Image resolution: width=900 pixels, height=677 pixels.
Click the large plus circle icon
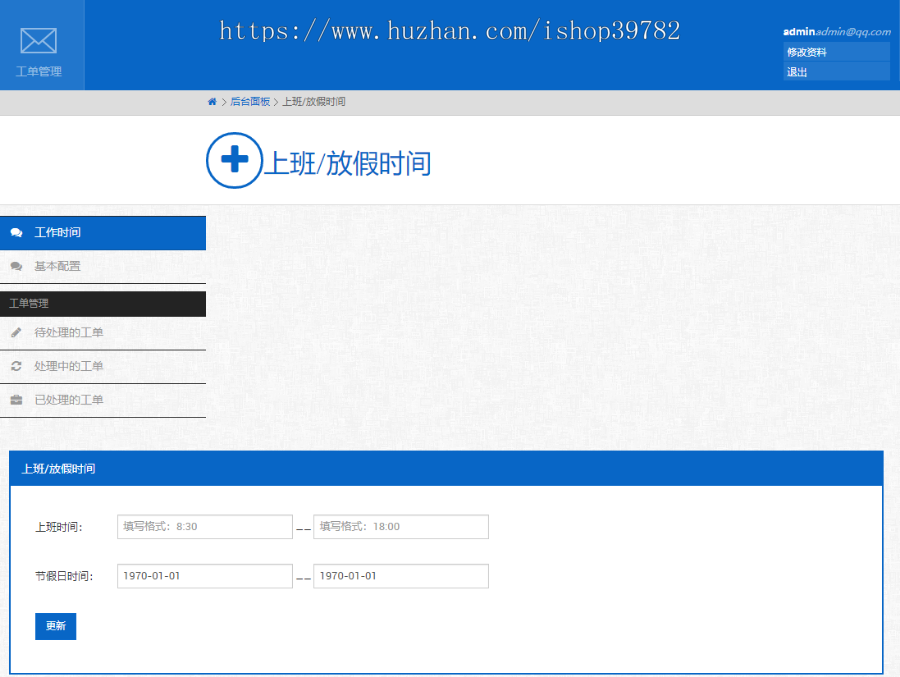[x=234, y=160]
